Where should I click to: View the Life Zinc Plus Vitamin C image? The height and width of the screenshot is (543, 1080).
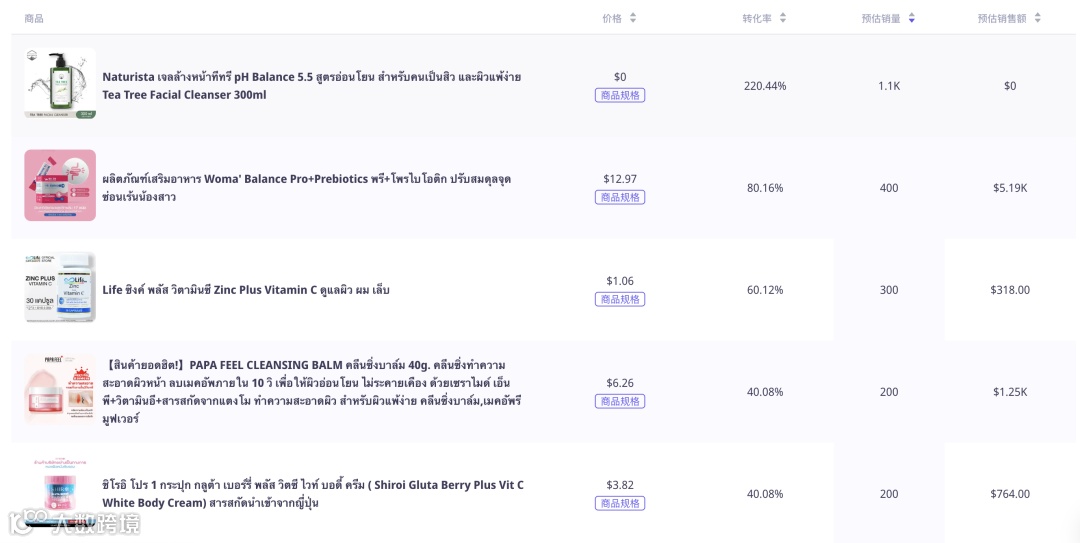(60, 288)
